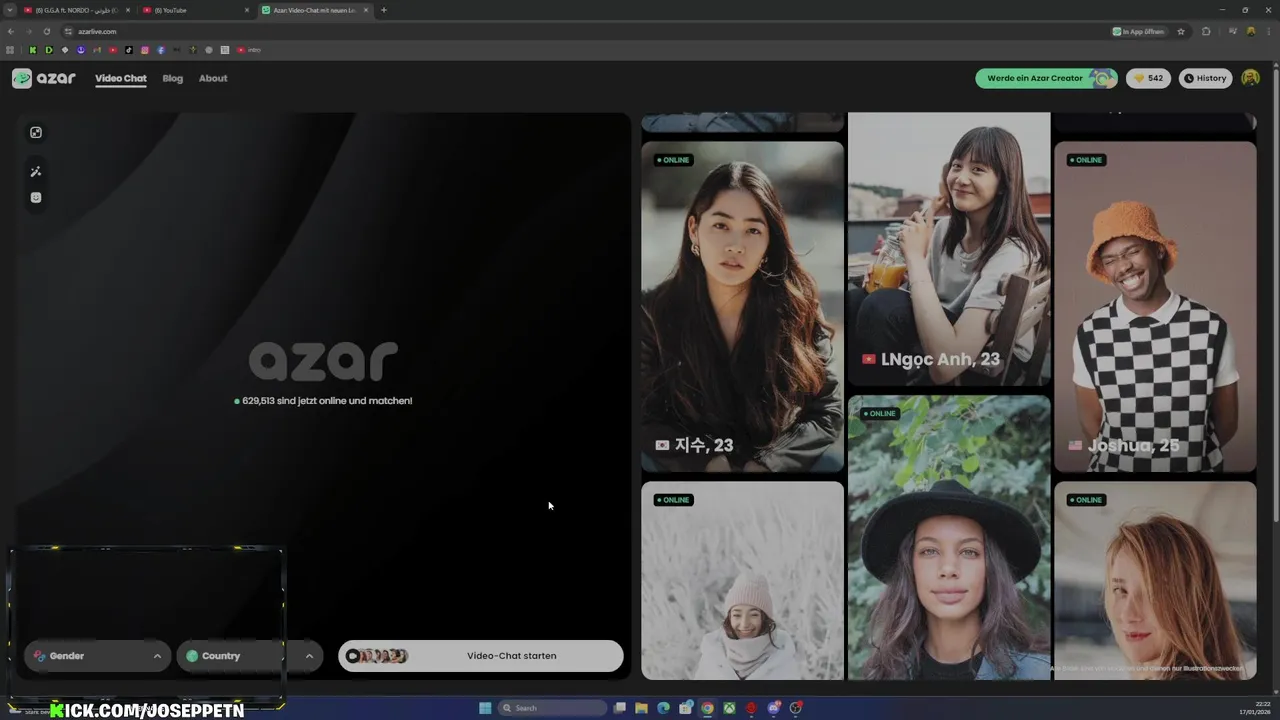The image size is (1280, 720).
Task: Open the Instagram bookmark
Action: tap(145, 49)
